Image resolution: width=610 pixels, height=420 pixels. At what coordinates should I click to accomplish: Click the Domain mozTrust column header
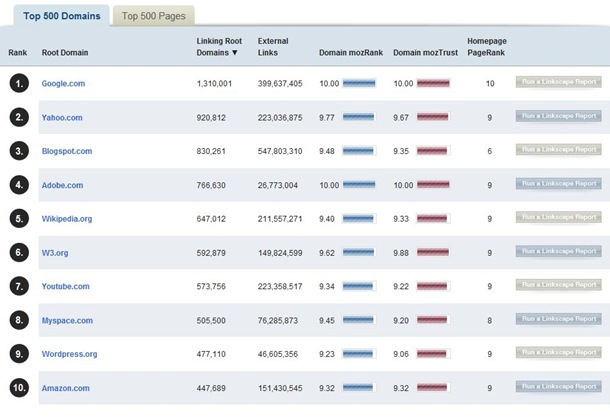[x=425, y=52]
